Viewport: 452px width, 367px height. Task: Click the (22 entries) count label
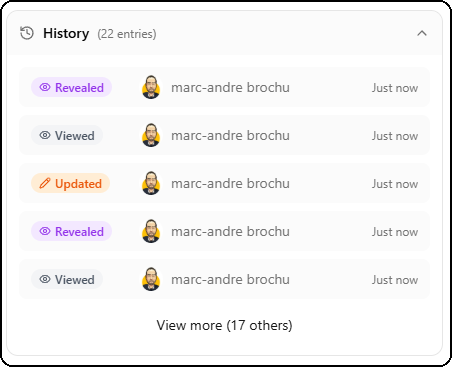tap(127, 34)
